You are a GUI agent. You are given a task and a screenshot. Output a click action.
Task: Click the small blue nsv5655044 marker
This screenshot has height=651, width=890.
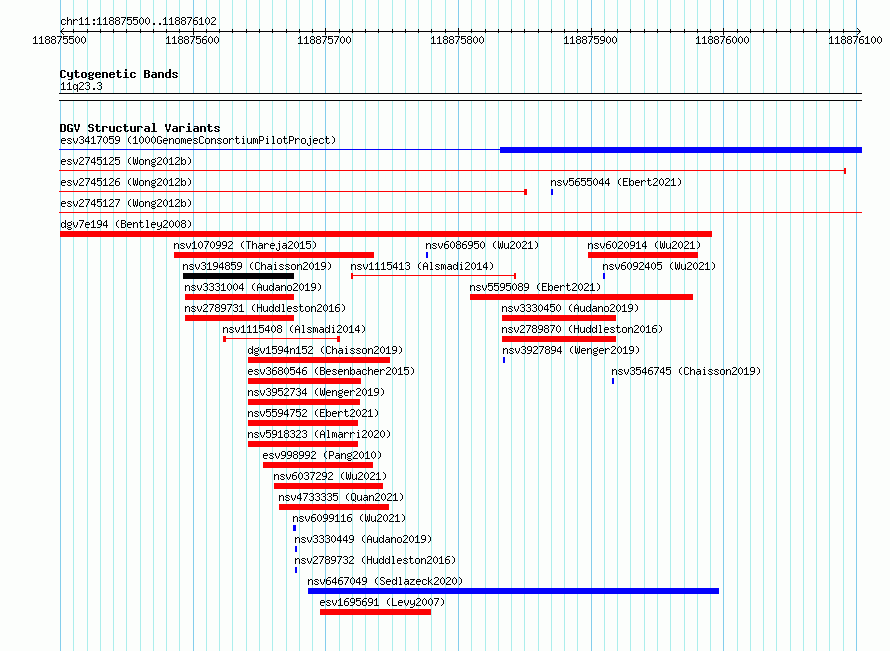click(552, 192)
